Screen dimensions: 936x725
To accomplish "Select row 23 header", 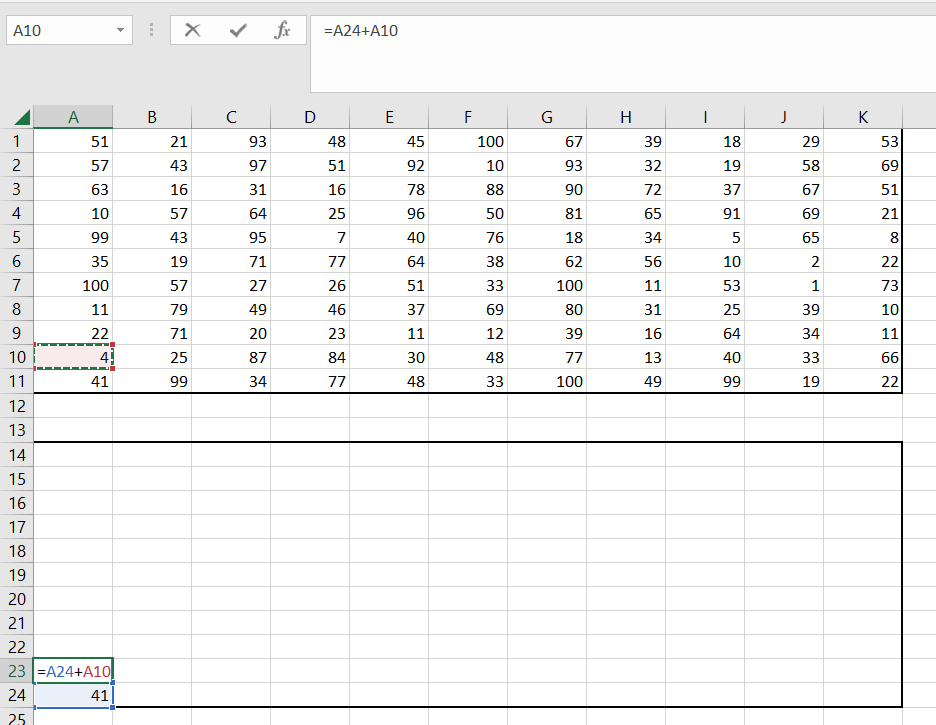I will coord(16,671).
